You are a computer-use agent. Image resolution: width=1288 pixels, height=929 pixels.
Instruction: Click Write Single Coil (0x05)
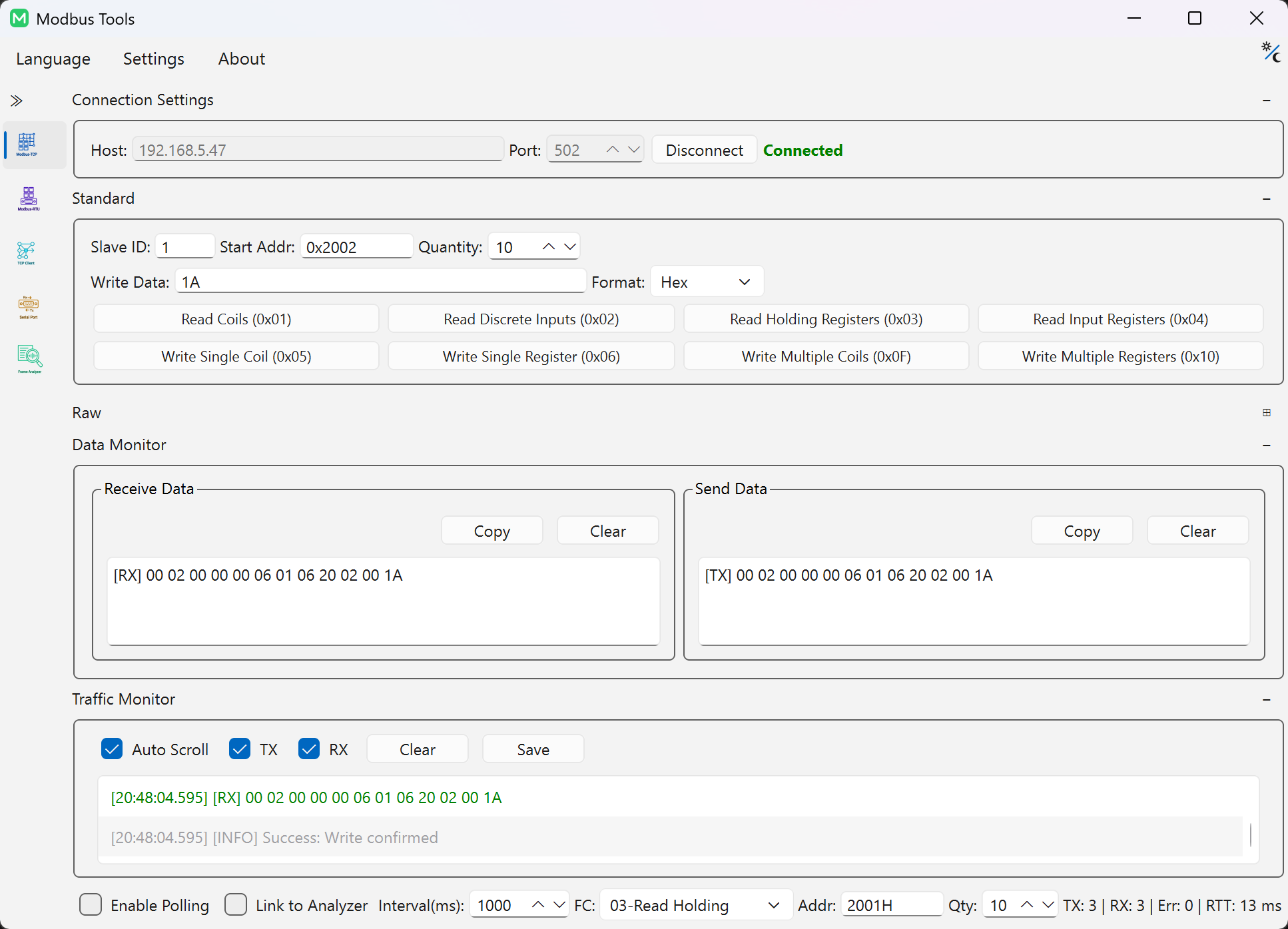point(236,356)
